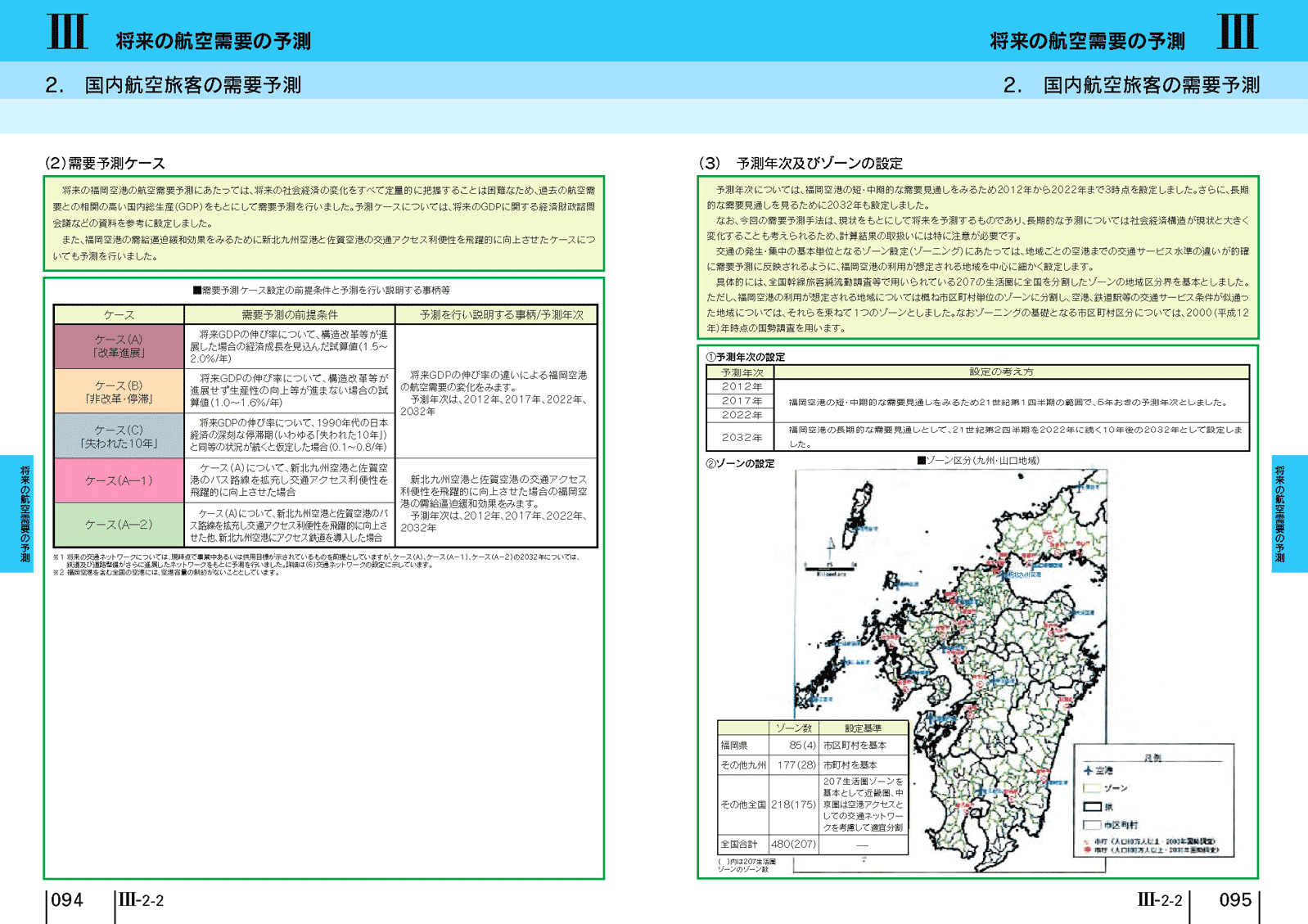Viewport: 1308px width, 924px height.
Task: Click the 市区町村 legend box
Action: pyautogui.click(x=1092, y=825)
